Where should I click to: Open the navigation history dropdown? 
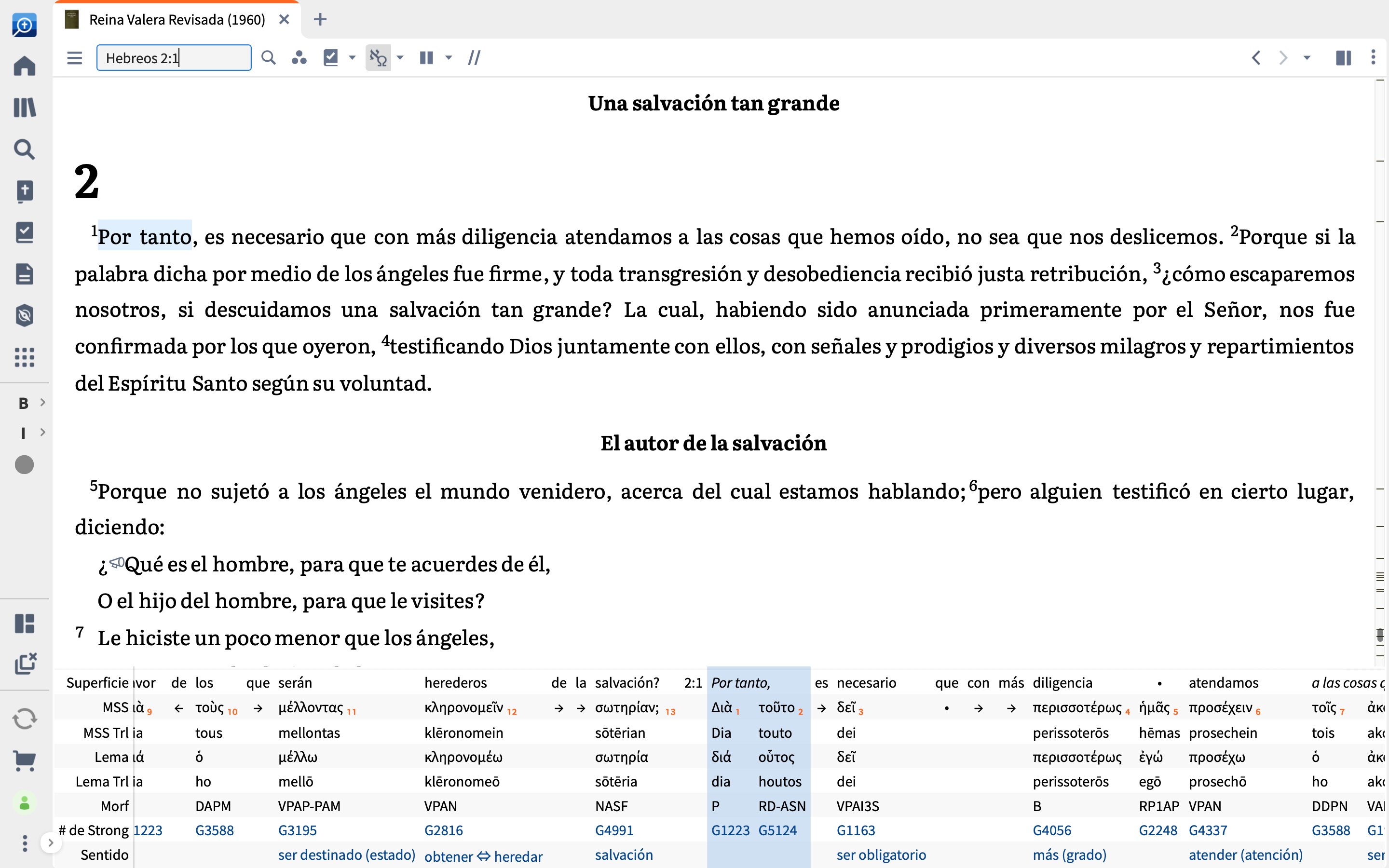[x=1307, y=58]
